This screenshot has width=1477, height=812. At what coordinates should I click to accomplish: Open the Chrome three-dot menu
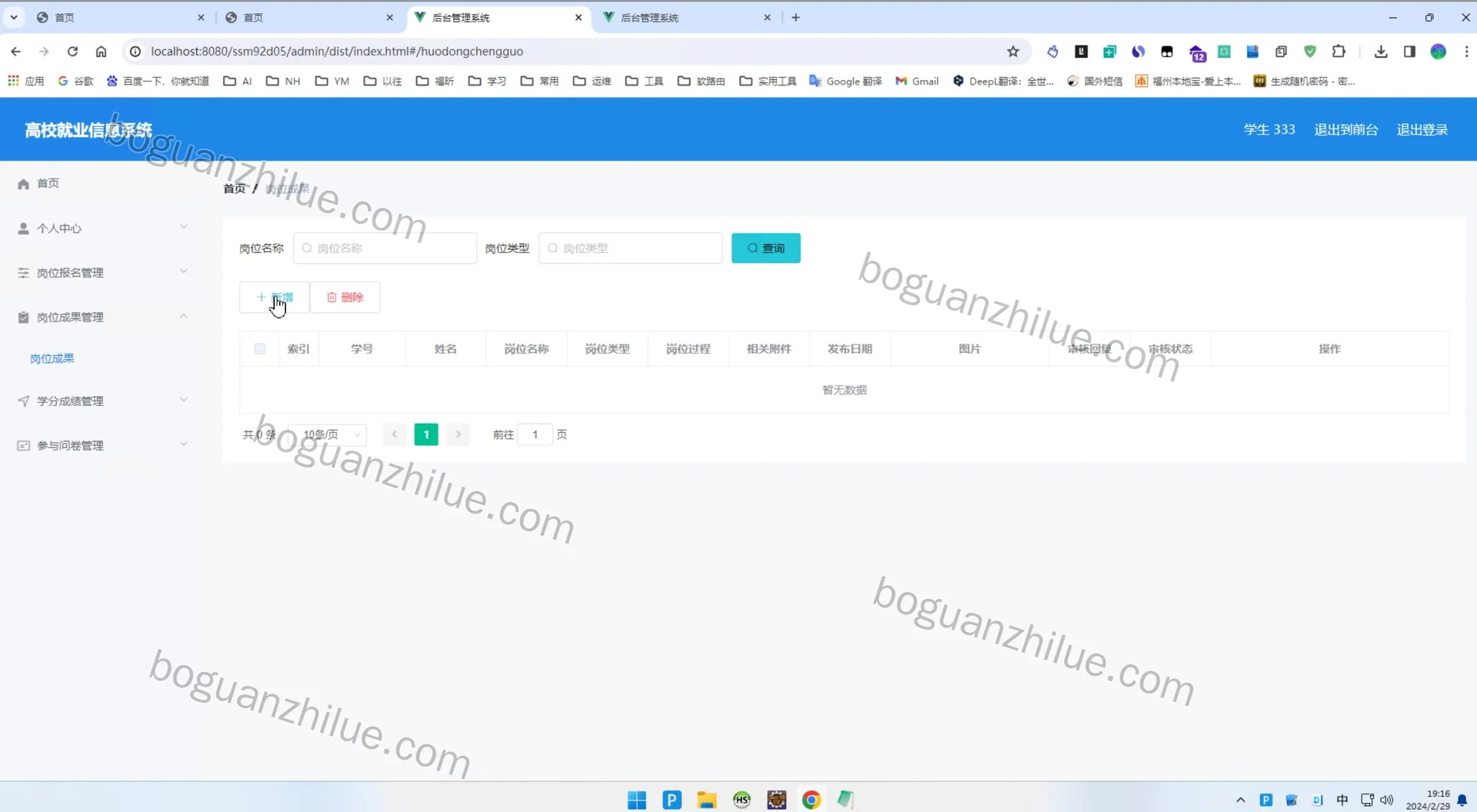(1466, 52)
